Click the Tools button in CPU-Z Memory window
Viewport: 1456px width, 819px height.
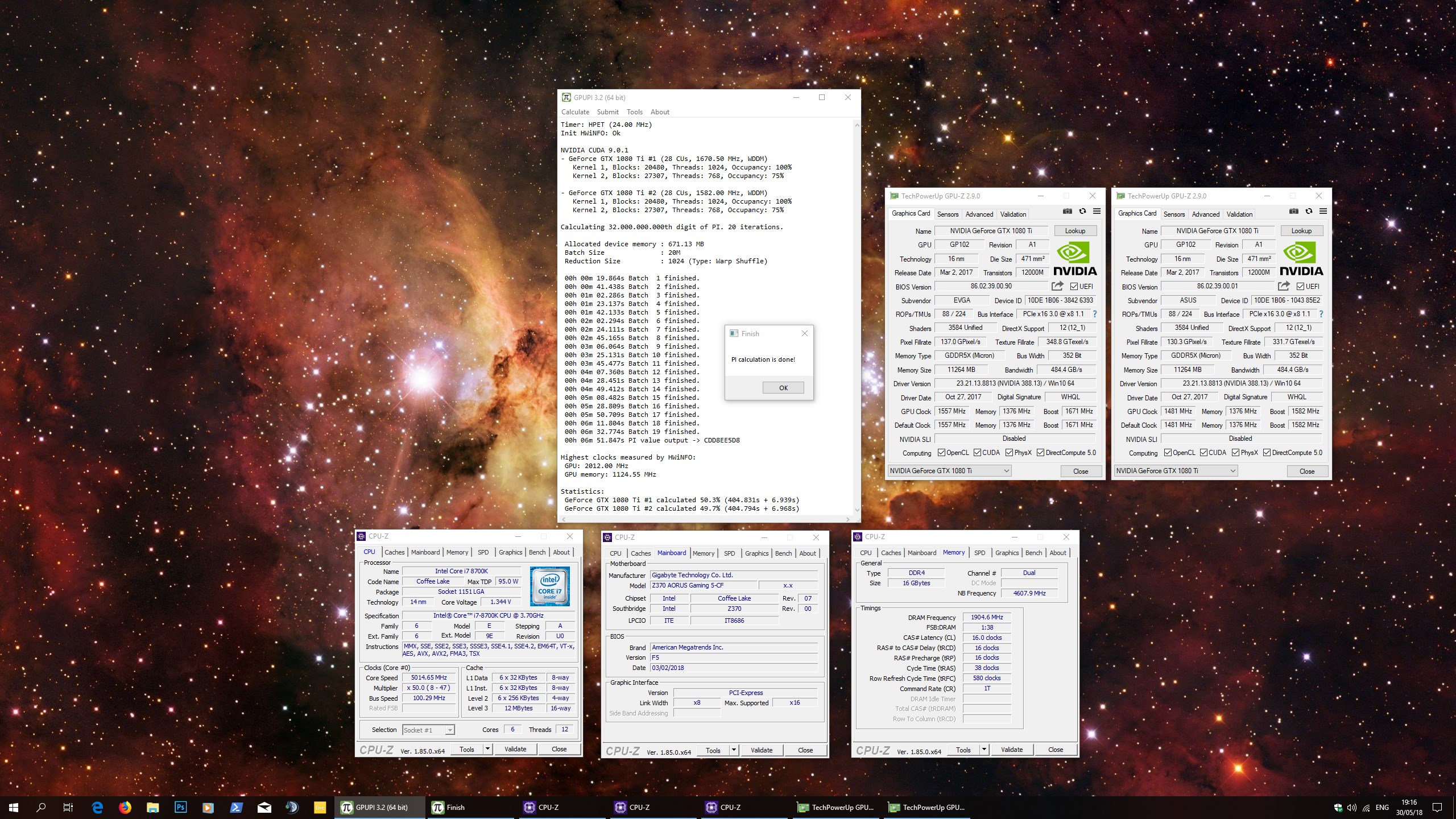(963, 750)
